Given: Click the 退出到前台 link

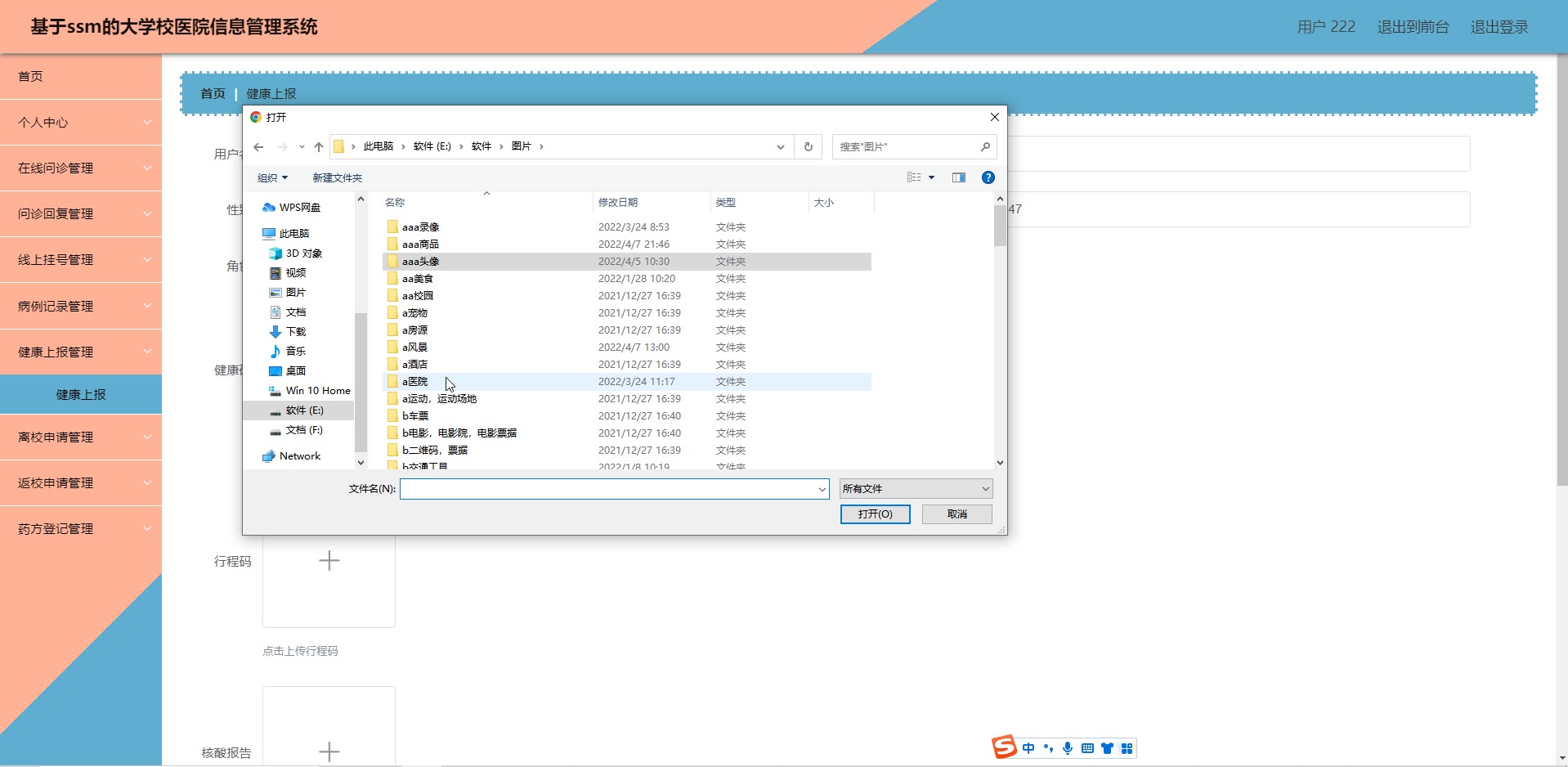Looking at the screenshot, I should (x=1413, y=27).
